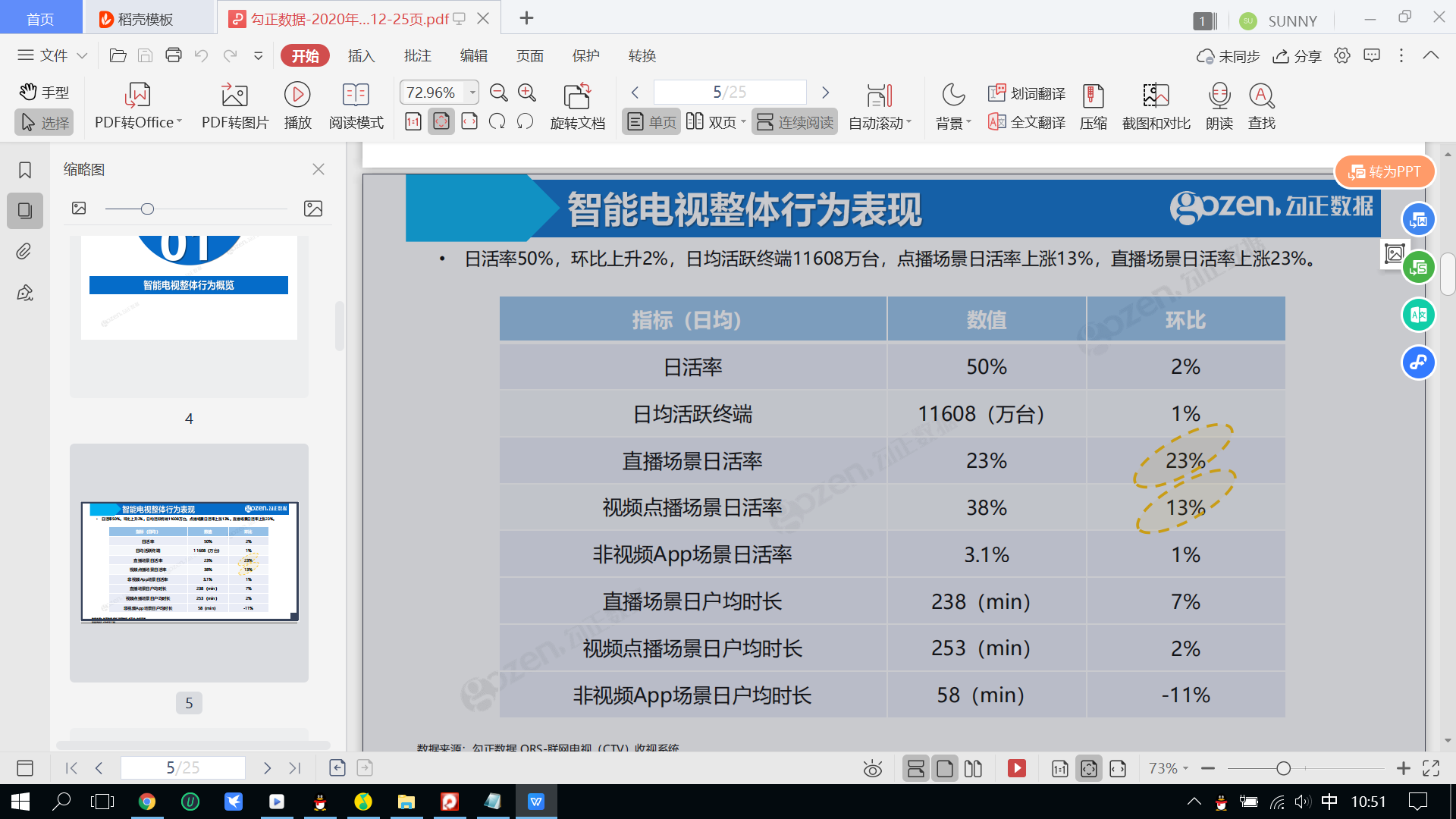Zoom out with magnifier minus icon

(x=498, y=93)
